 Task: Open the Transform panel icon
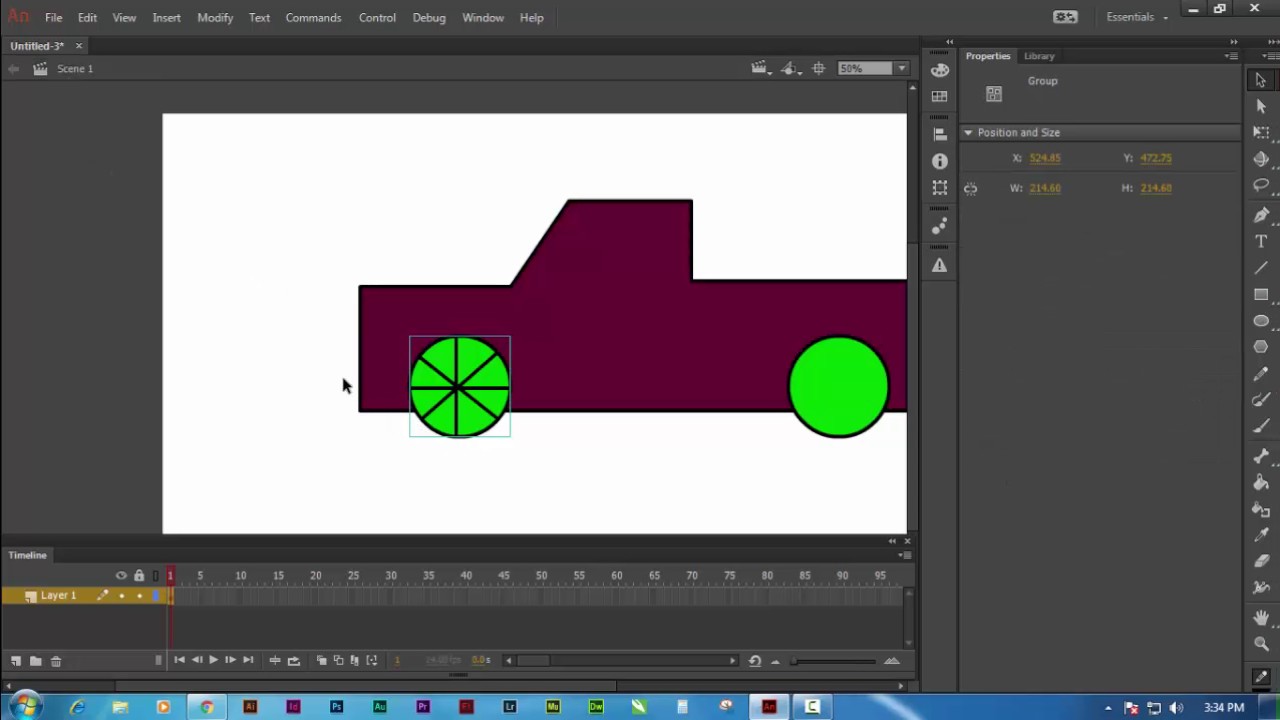pyautogui.click(x=939, y=188)
